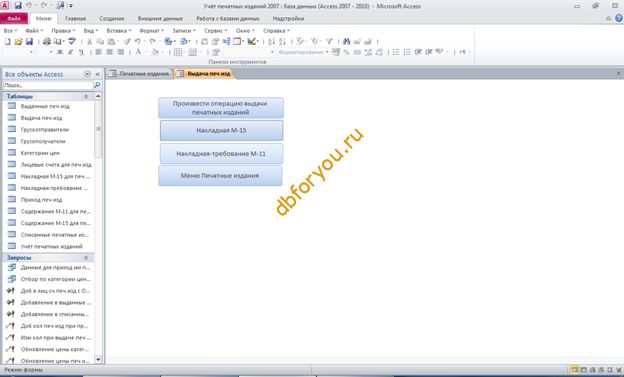Click the Print icon in toolbar
624x377 pixels.
(x=47, y=41)
